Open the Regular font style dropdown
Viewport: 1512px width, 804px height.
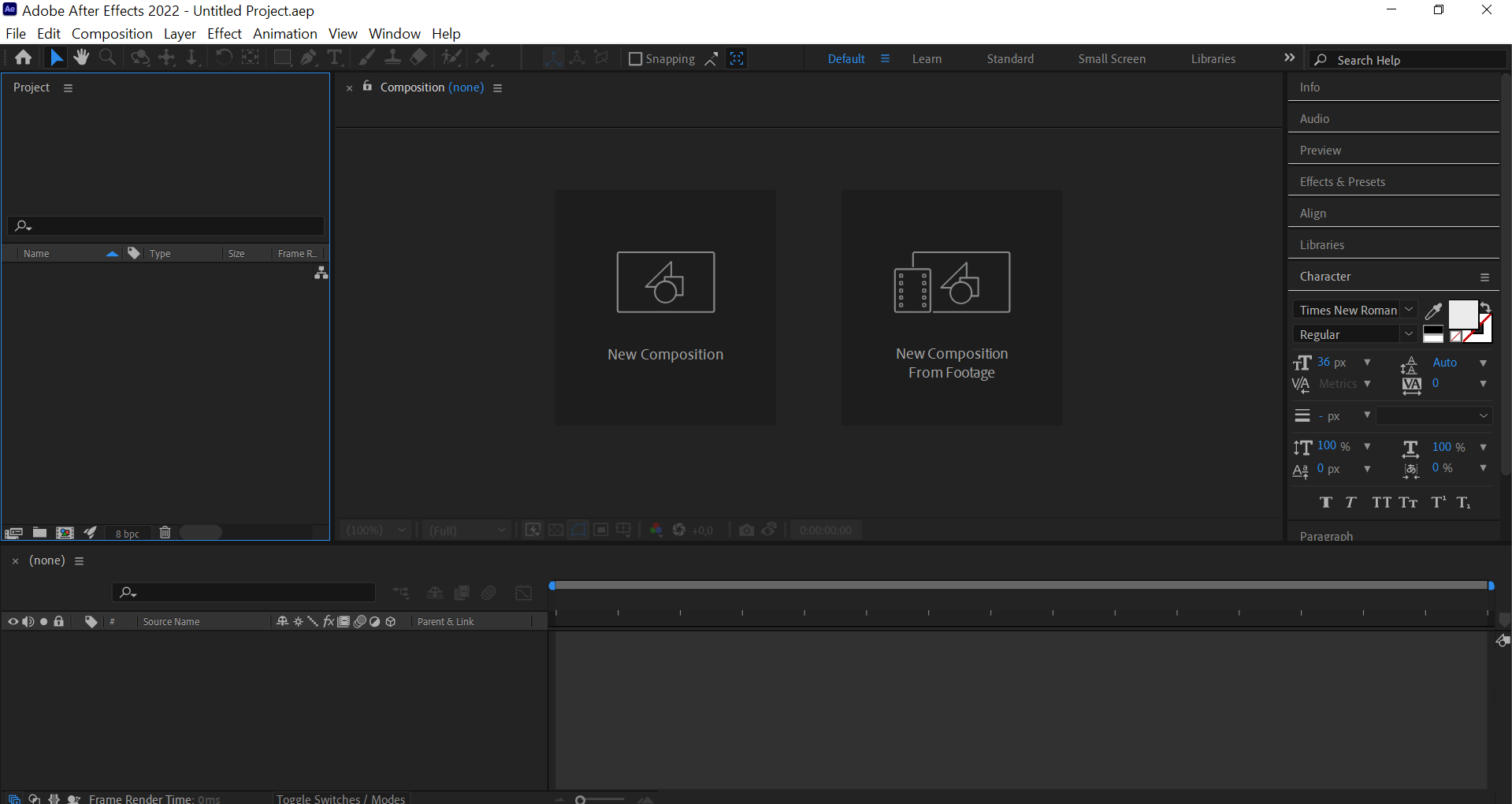(x=1354, y=335)
